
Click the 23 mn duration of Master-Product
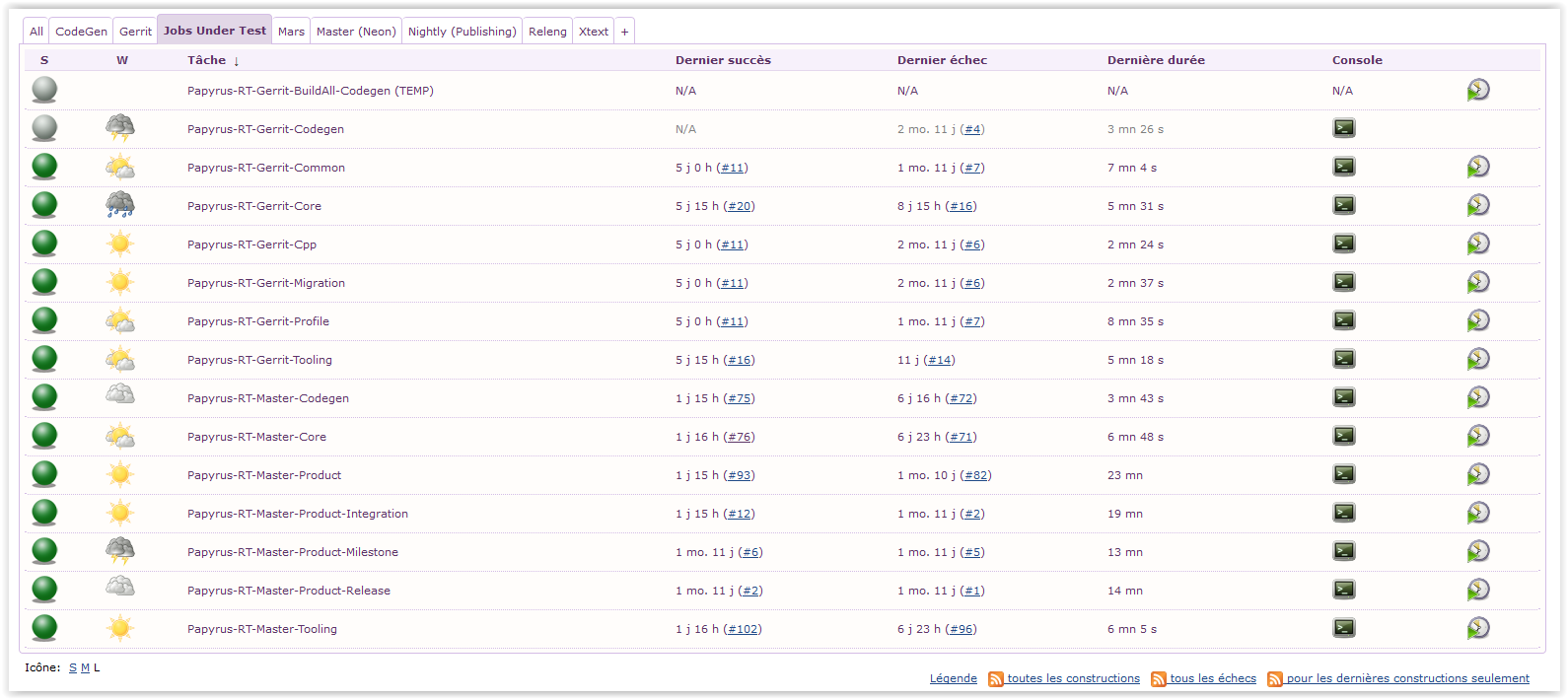(1125, 475)
